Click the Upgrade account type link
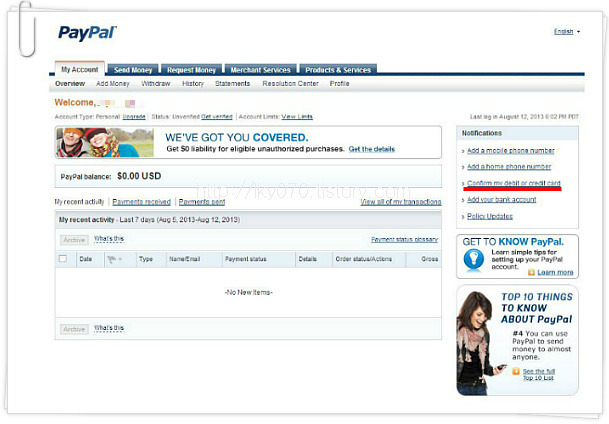 coord(134,116)
